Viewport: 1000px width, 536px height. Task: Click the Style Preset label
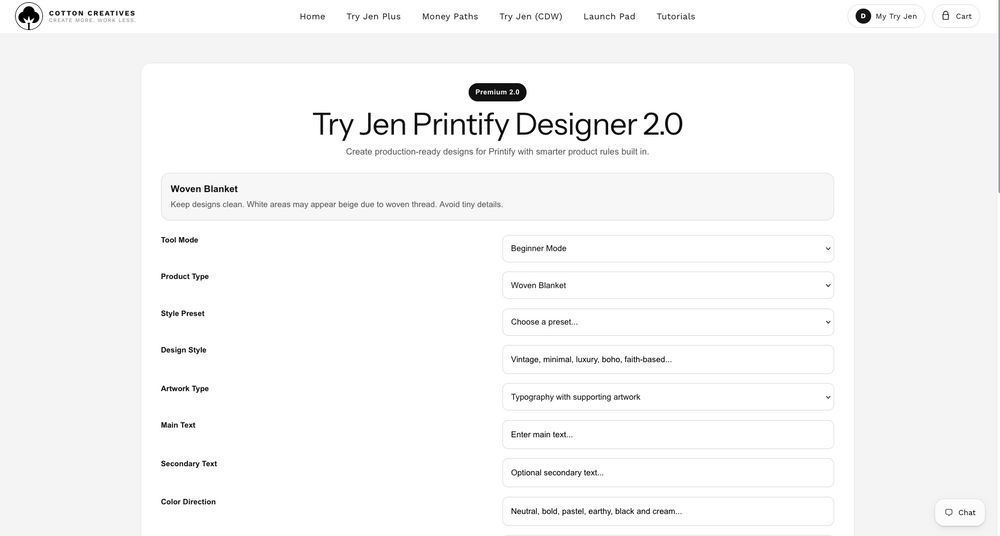click(x=182, y=313)
